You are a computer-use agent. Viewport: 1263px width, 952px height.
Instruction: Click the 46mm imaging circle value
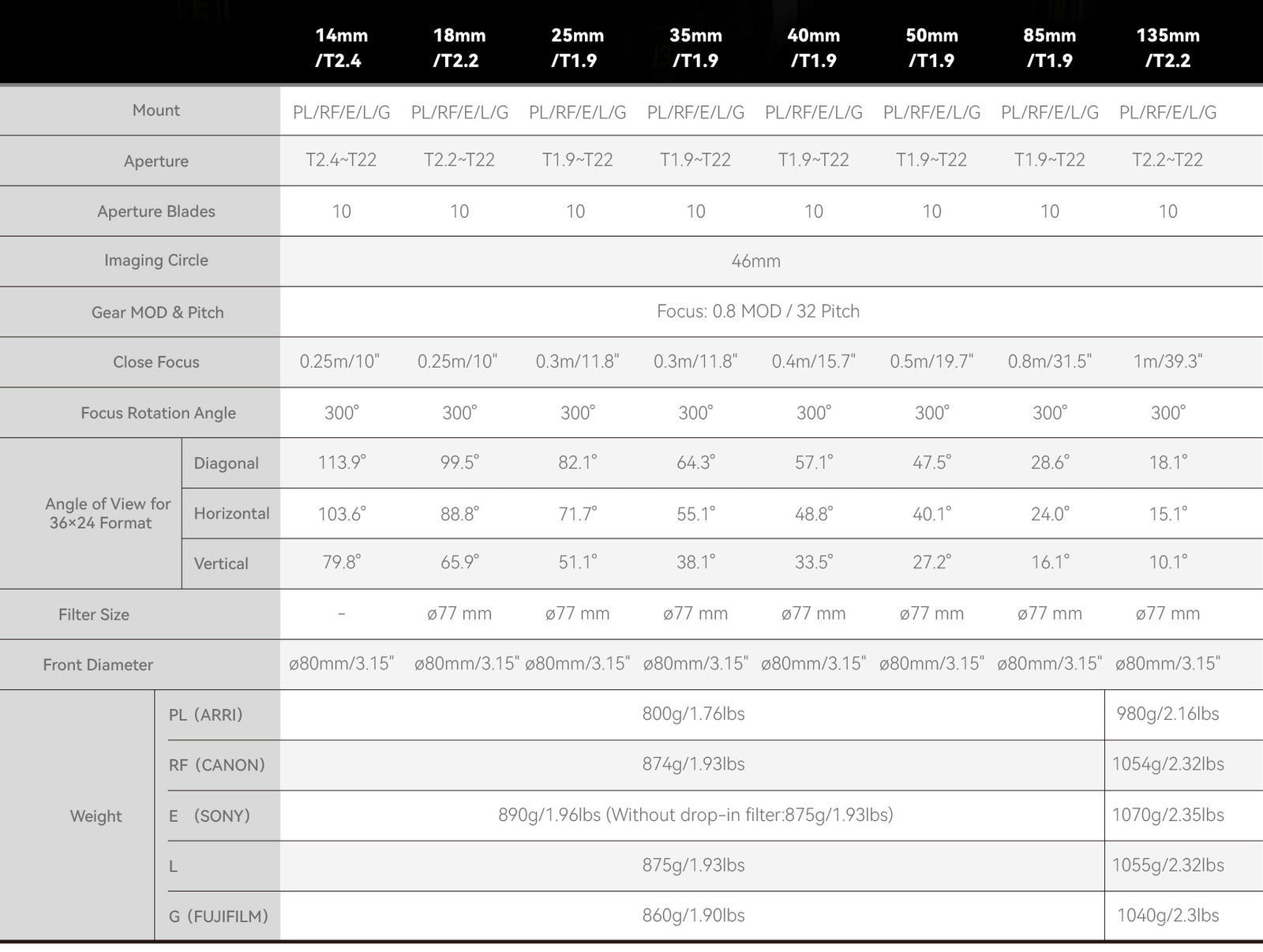pyautogui.click(x=755, y=261)
